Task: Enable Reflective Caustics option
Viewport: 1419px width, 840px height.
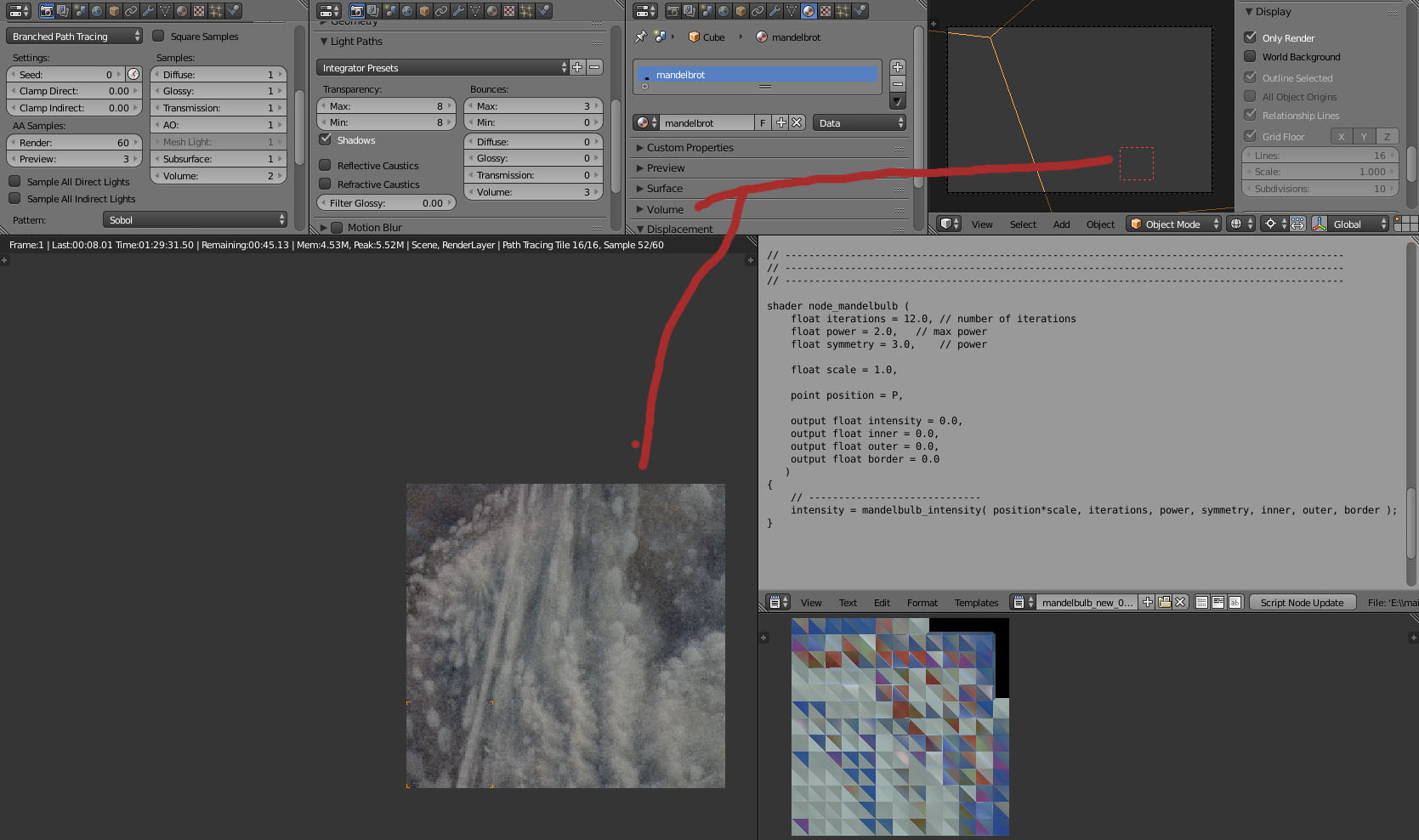Action: [x=325, y=166]
